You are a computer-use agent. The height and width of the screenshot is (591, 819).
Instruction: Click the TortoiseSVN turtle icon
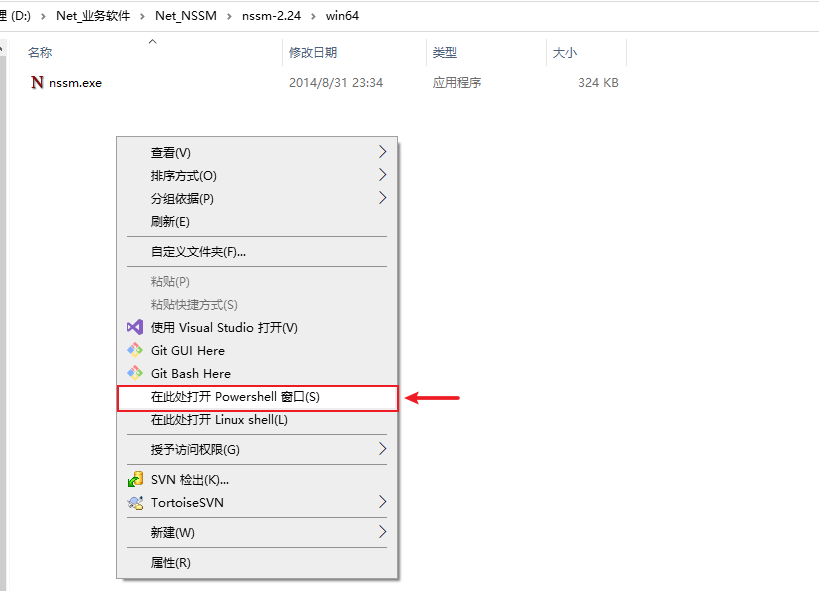[135, 503]
